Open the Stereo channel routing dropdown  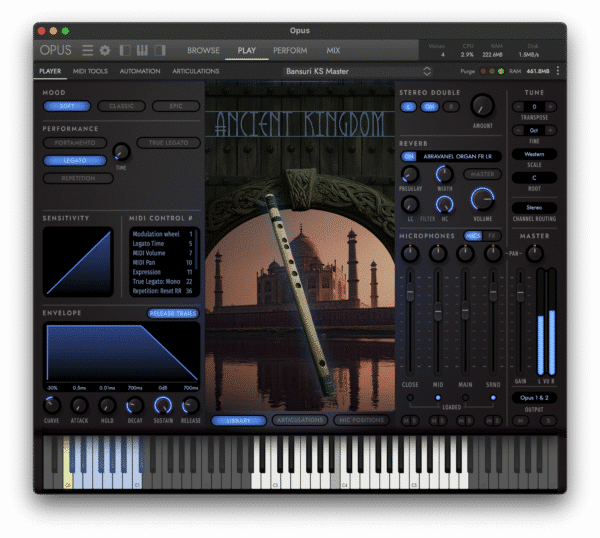tap(534, 208)
